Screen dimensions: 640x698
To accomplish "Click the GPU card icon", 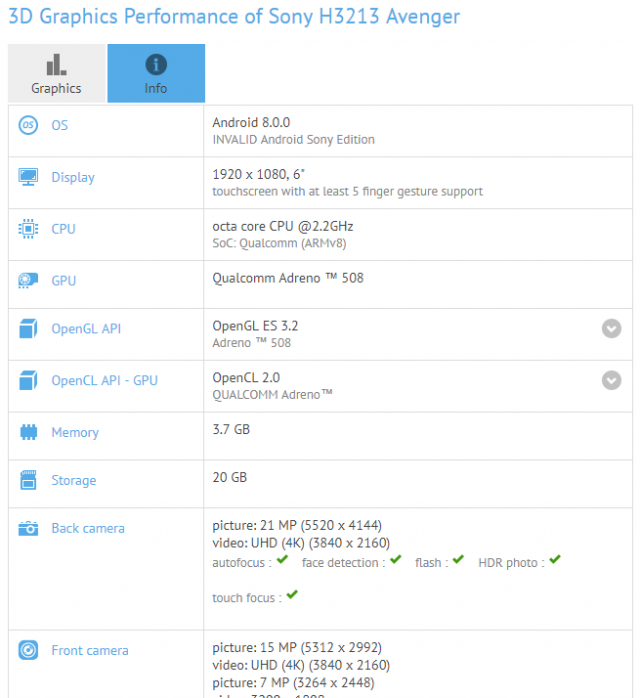I will click(x=28, y=280).
